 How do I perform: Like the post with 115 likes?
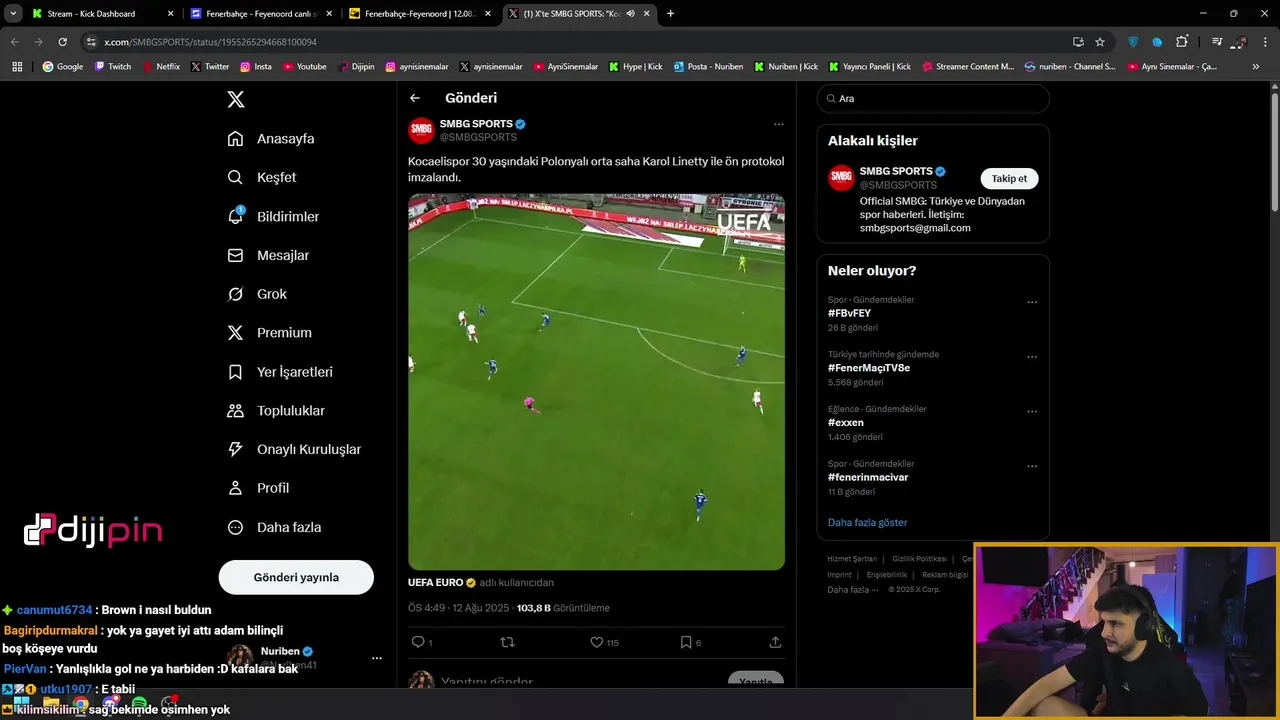[596, 642]
